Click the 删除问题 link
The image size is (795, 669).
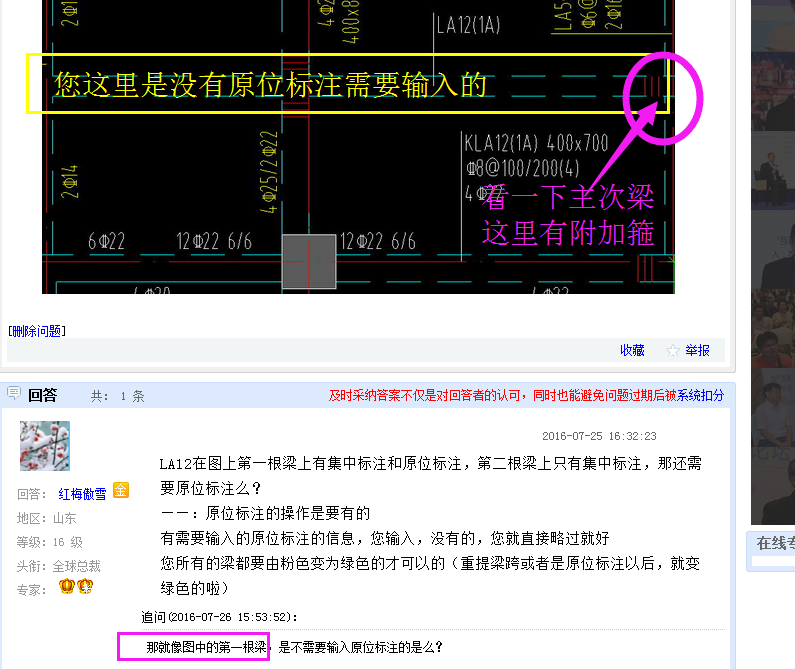(37, 331)
